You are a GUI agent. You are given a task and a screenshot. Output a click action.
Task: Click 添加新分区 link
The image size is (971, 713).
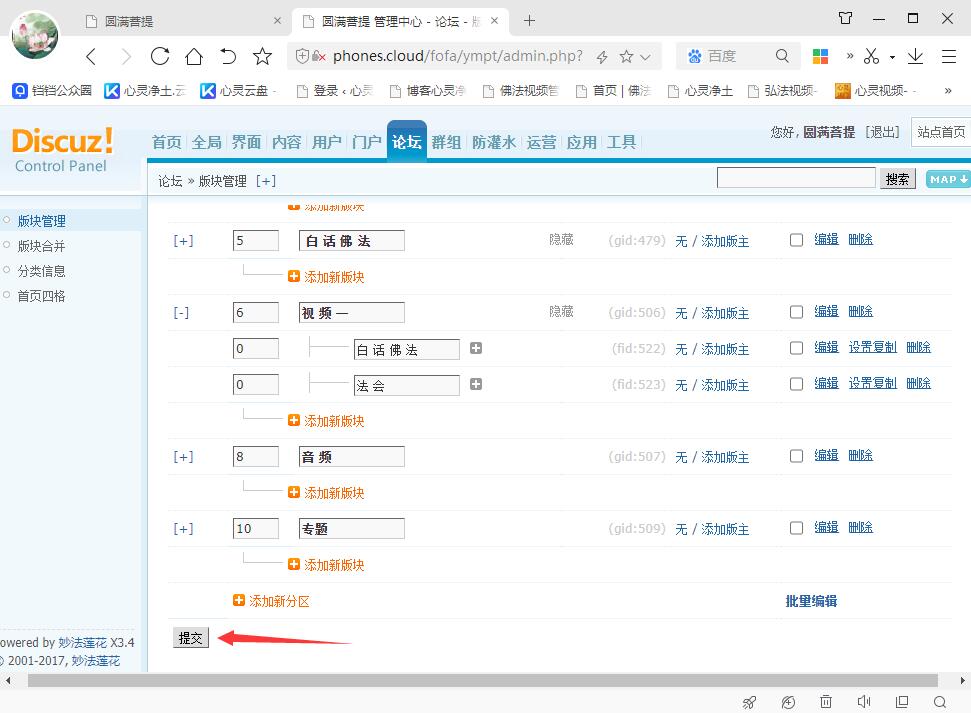click(271, 601)
